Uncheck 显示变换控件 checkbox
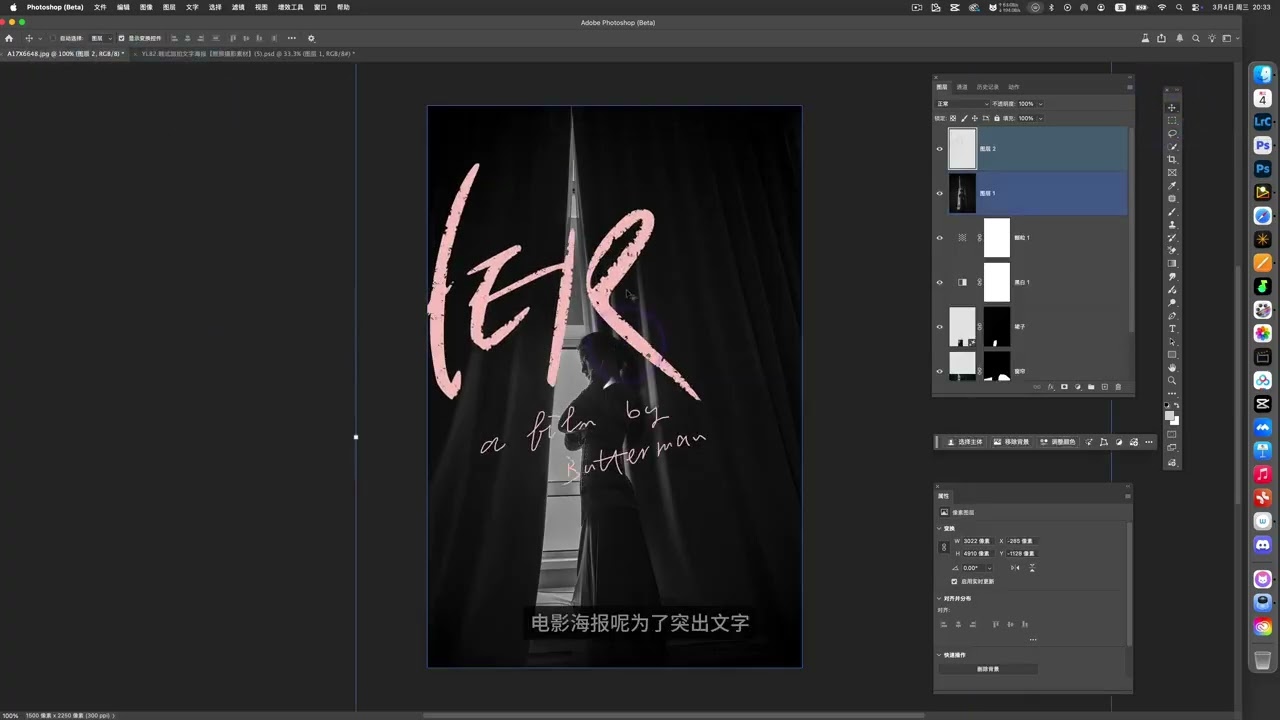1280x720 pixels. click(122, 38)
